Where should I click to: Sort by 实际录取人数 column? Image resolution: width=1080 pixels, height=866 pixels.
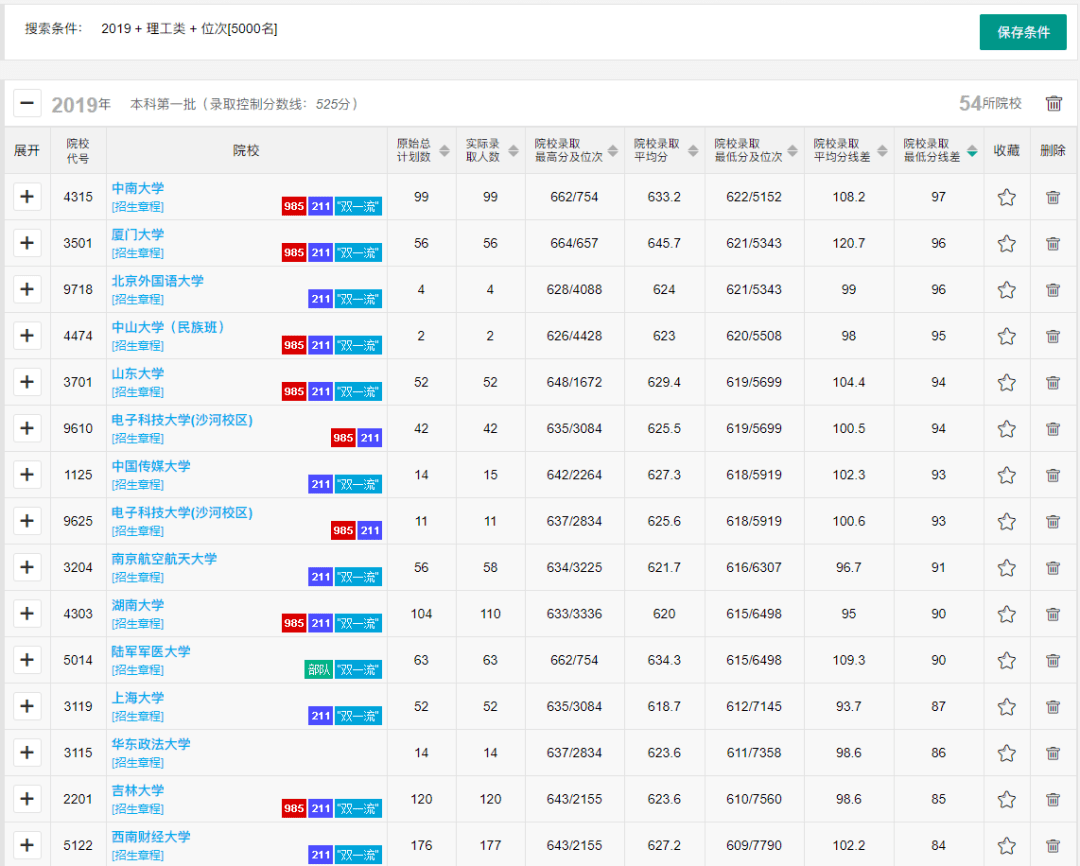click(513, 150)
